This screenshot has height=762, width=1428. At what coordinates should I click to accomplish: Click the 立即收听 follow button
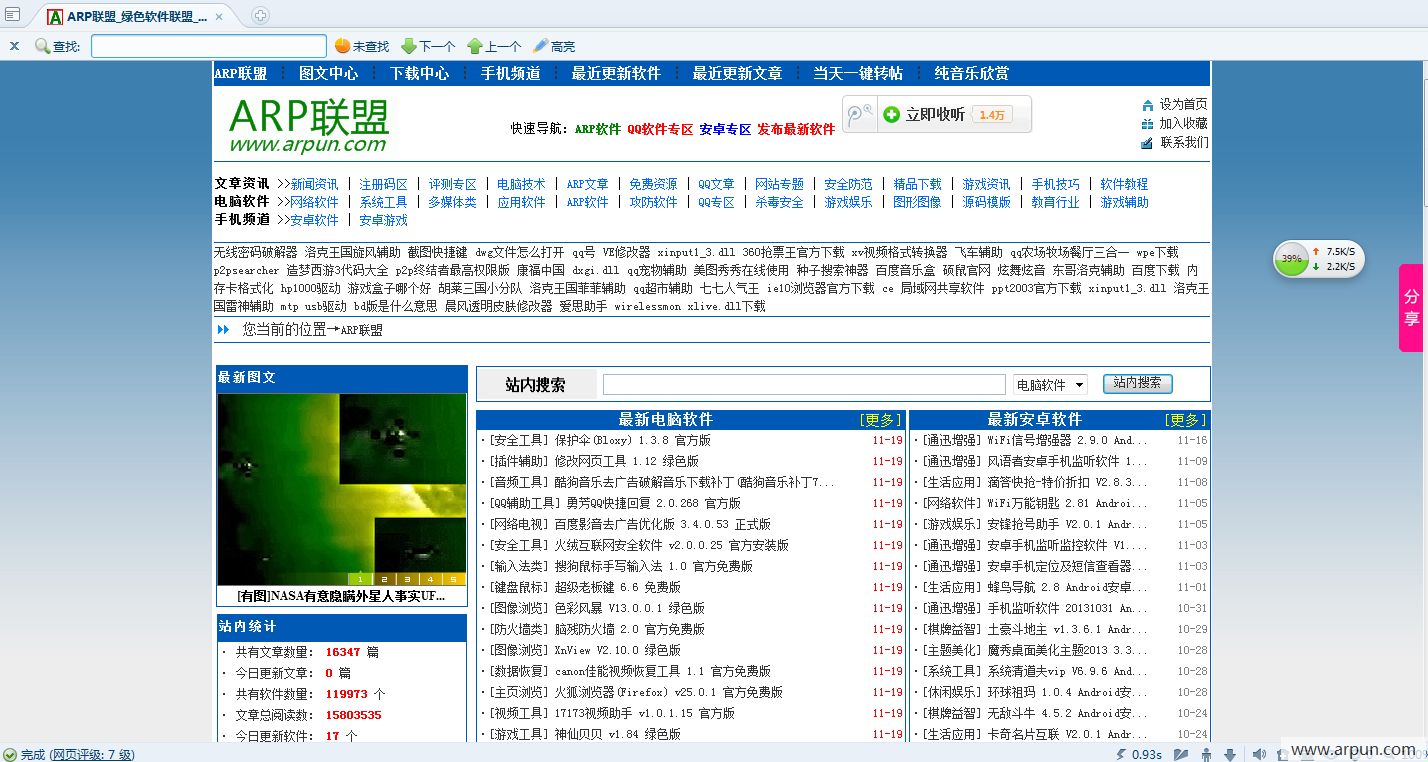tap(924, 115)
